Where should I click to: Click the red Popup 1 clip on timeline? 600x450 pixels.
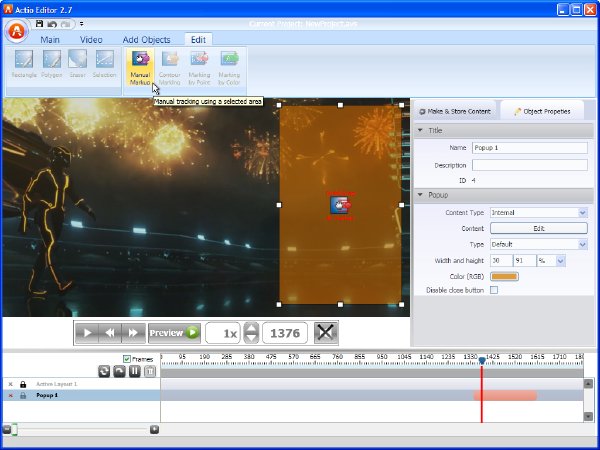tap(505, 396)
